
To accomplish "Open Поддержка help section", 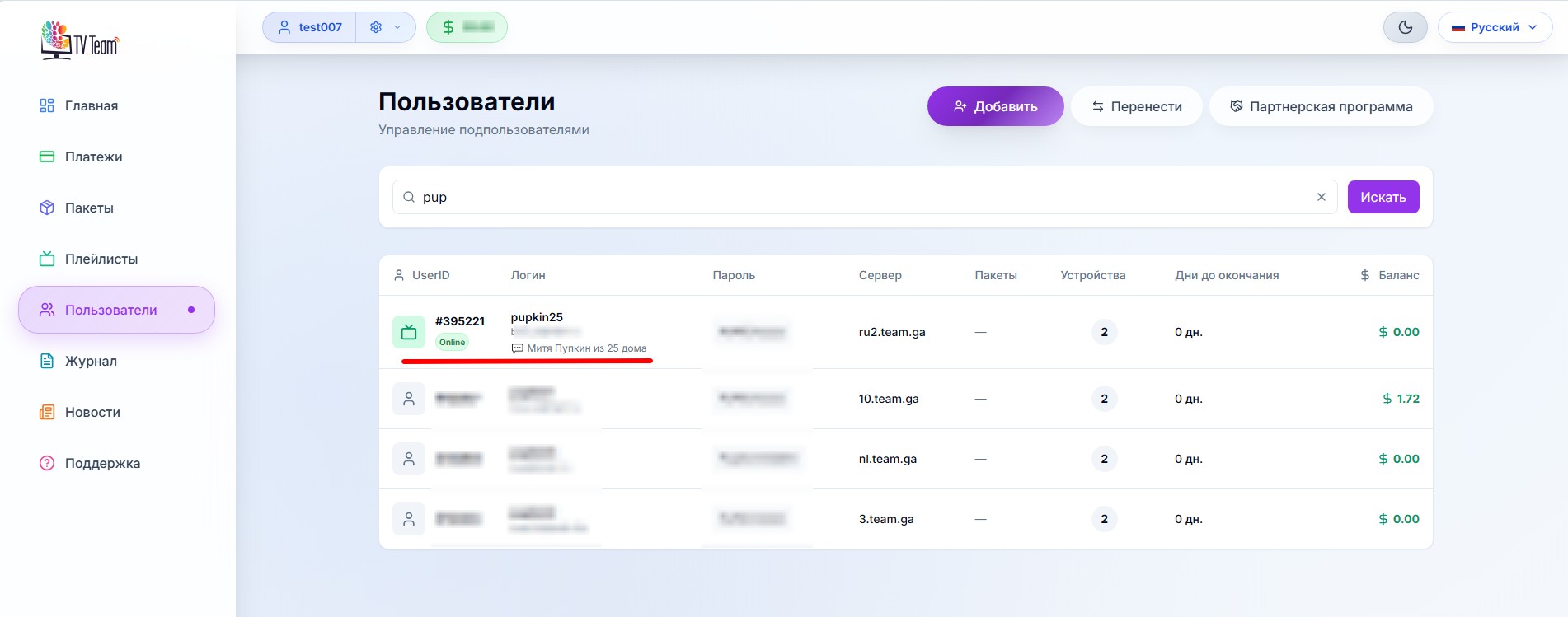I will tap(102, 463).
